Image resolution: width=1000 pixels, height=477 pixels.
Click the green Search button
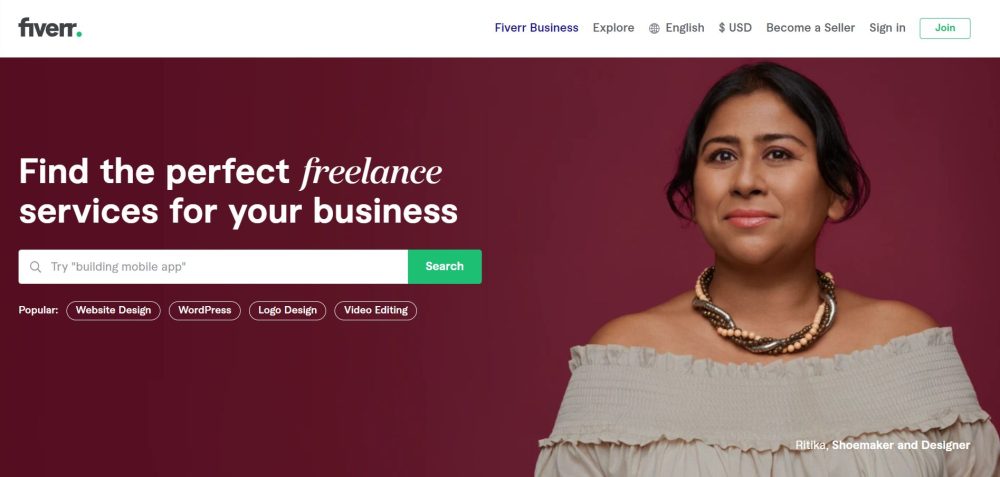(x=445, y=267)
